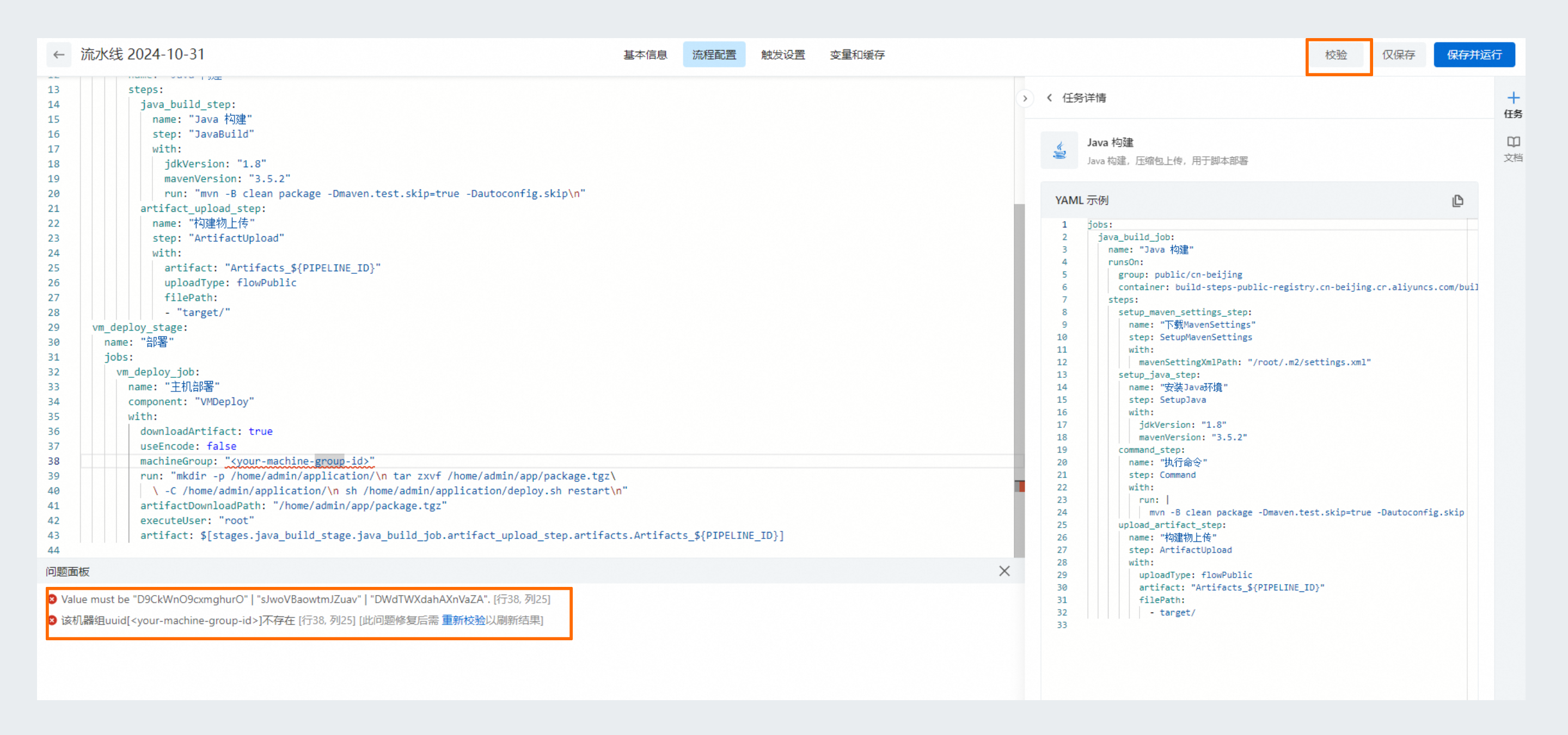The image size is (1568, 735).
Task: Click the 保存并运行 save and run button
Action: coord(1474,55)
